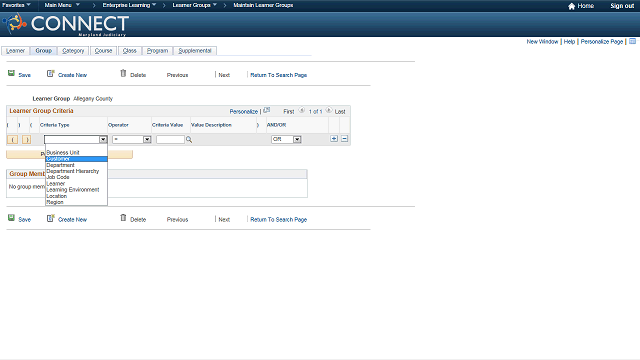Switch to the Course tab
The width and height of the screenshot is (640, 360).
point(103,51)
